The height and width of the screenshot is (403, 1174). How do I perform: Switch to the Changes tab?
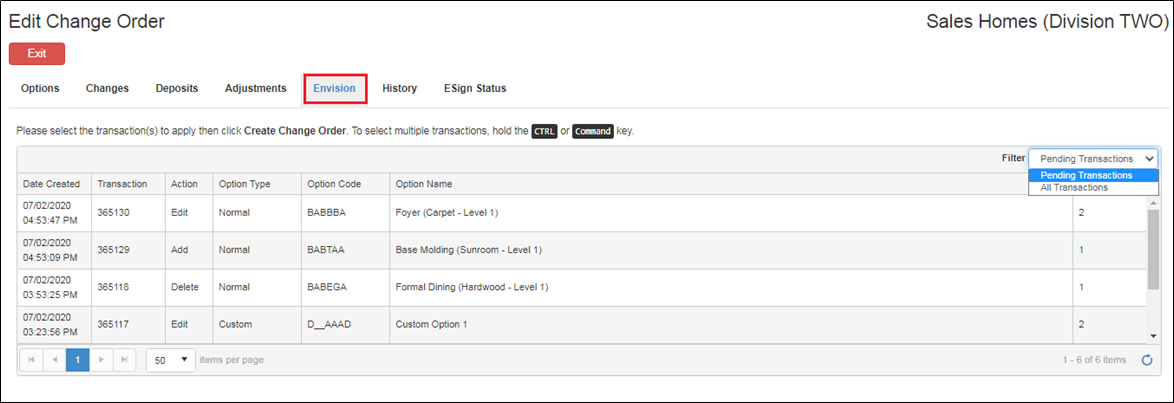point(107,88)
